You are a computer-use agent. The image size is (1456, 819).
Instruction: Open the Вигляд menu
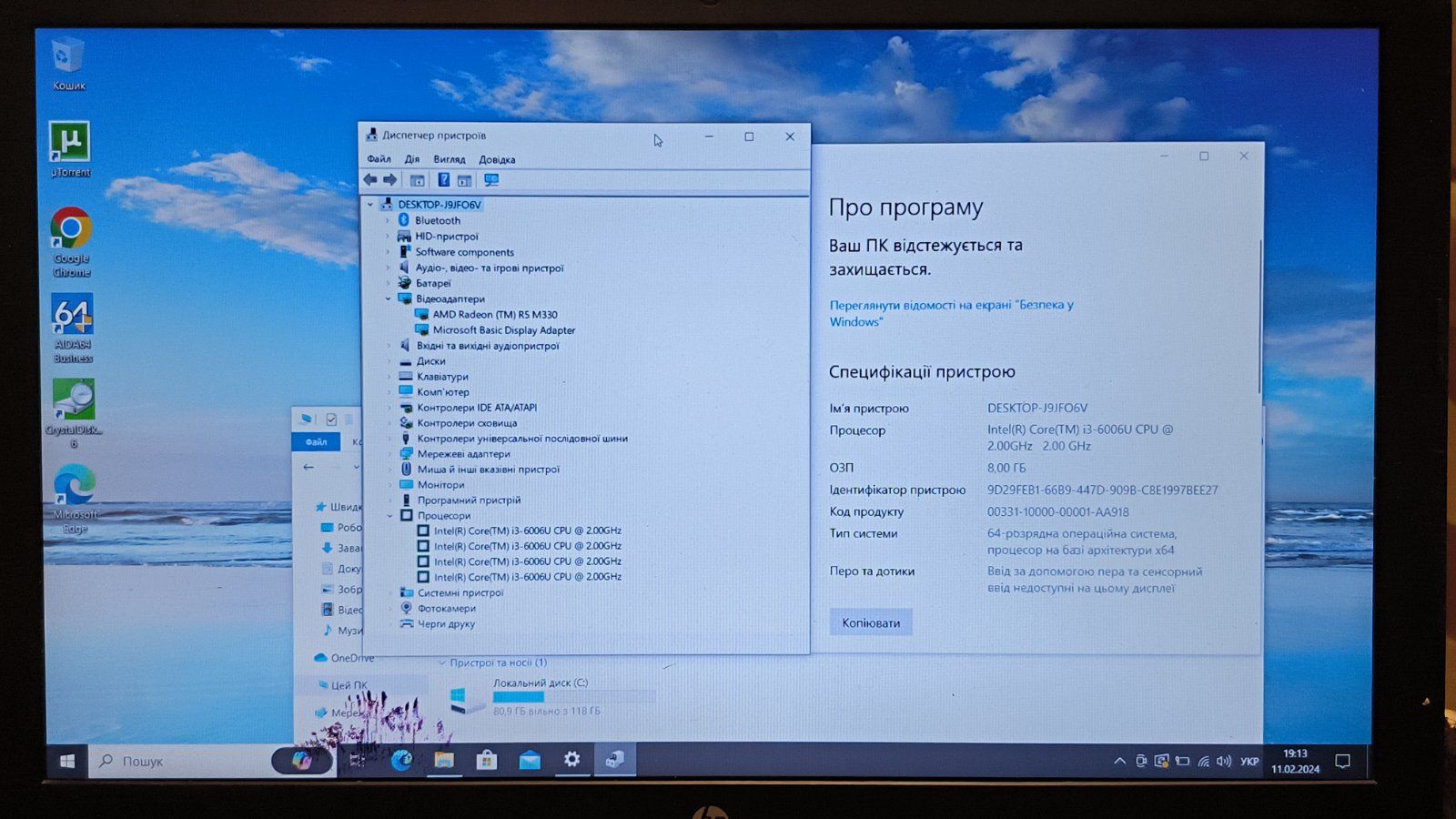[450, 159]
